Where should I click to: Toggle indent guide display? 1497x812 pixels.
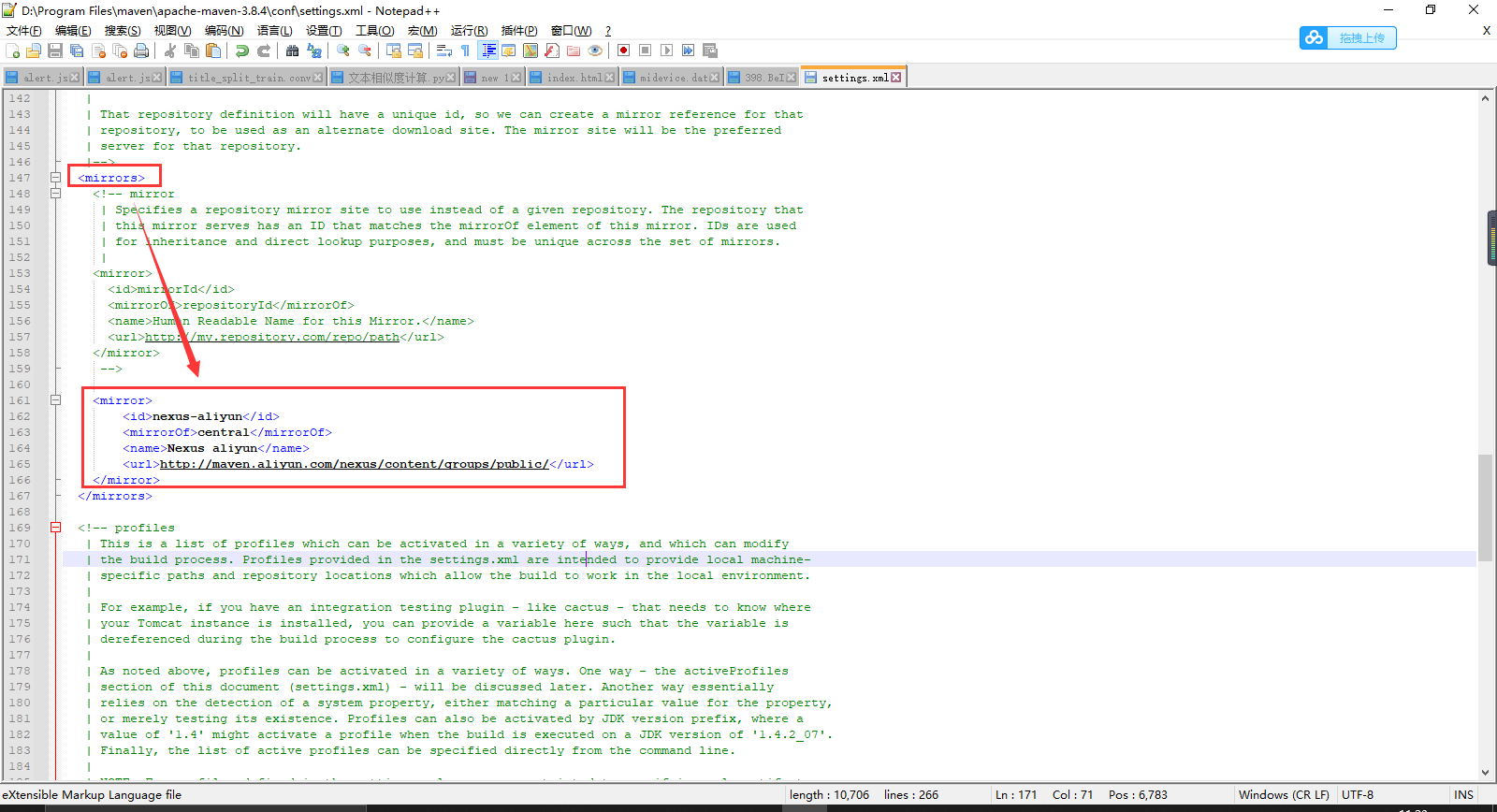(487, 51)
